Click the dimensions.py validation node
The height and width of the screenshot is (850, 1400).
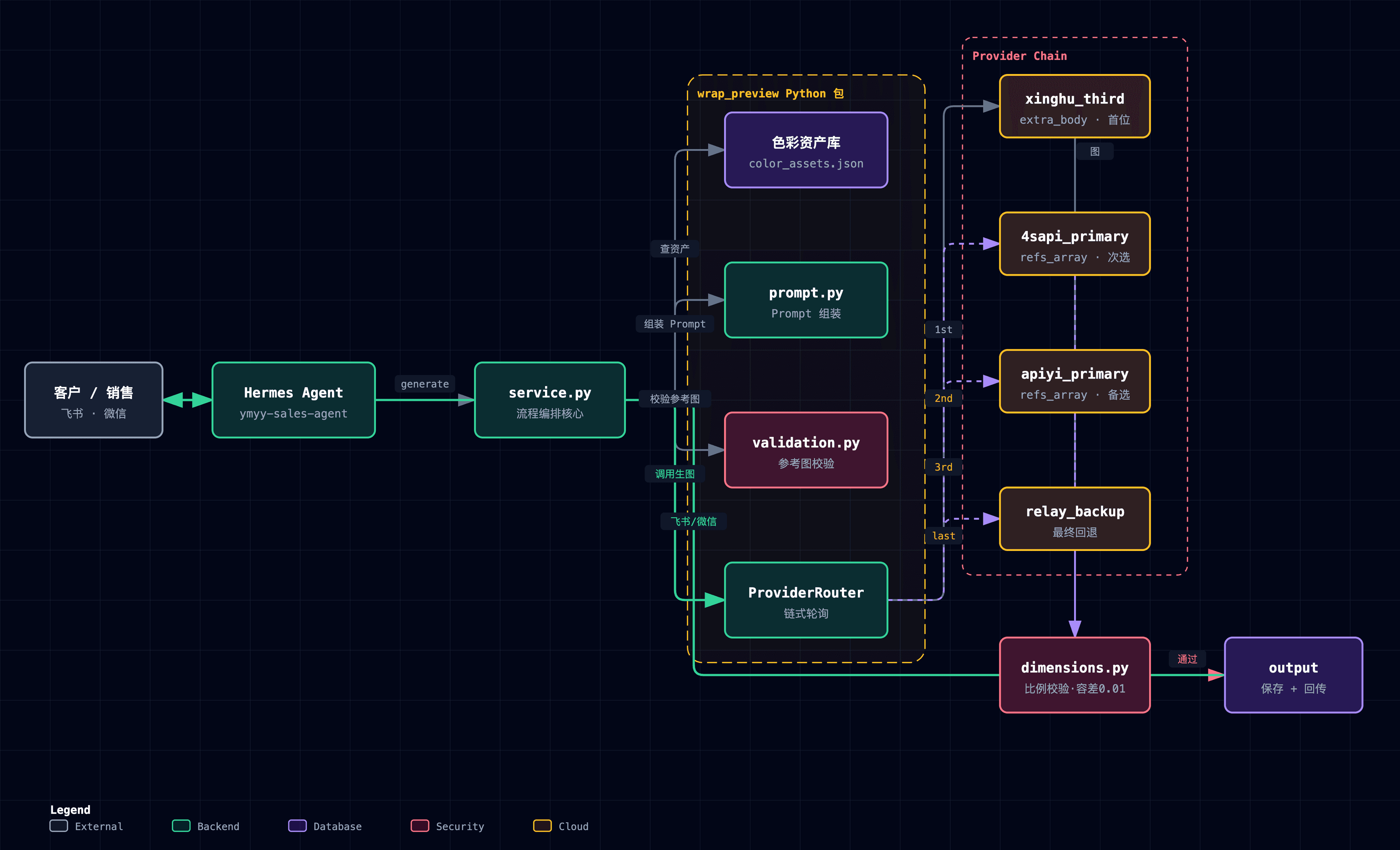1075,675
